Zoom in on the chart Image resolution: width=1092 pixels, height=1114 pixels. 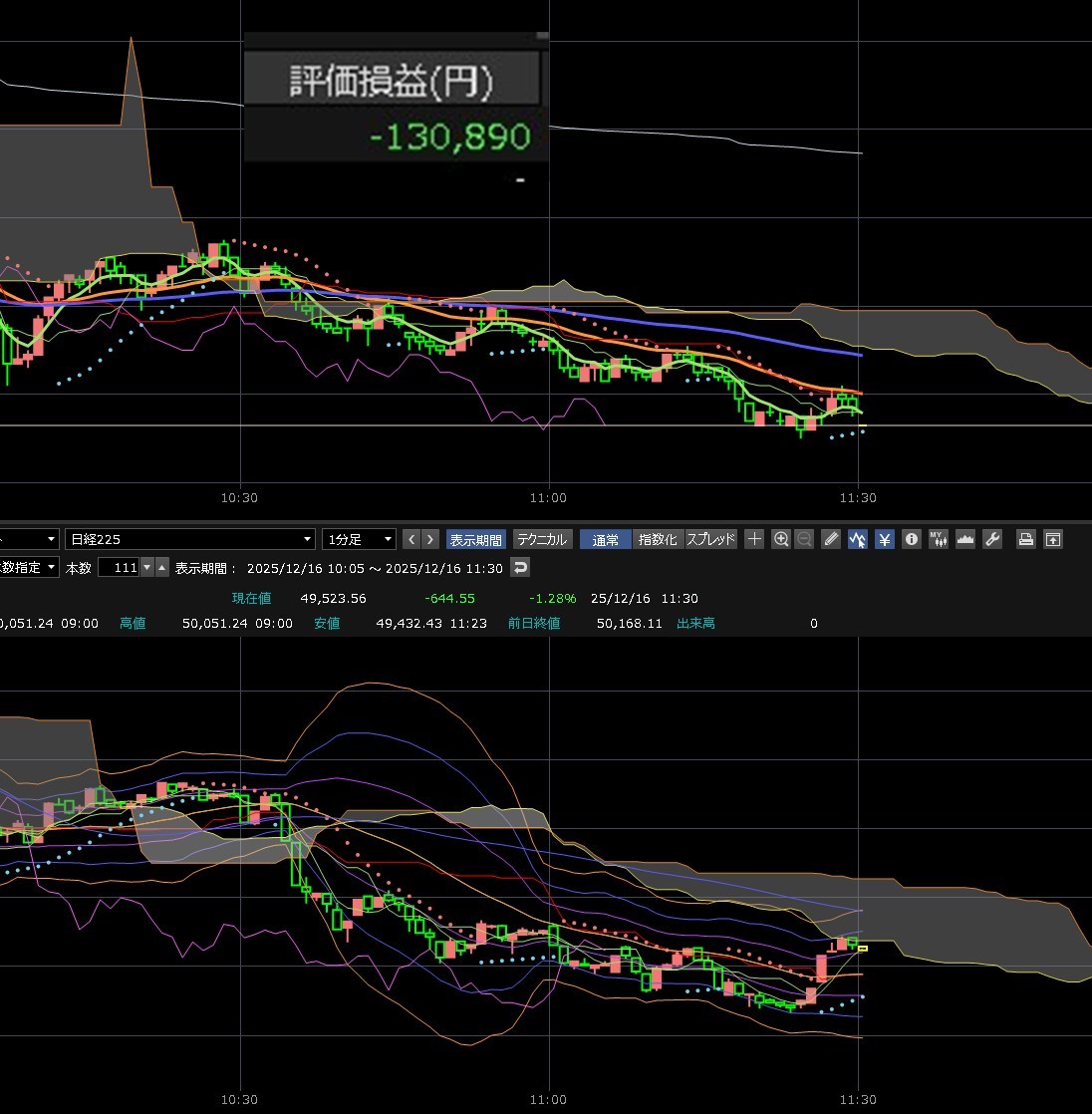[781, 539]
